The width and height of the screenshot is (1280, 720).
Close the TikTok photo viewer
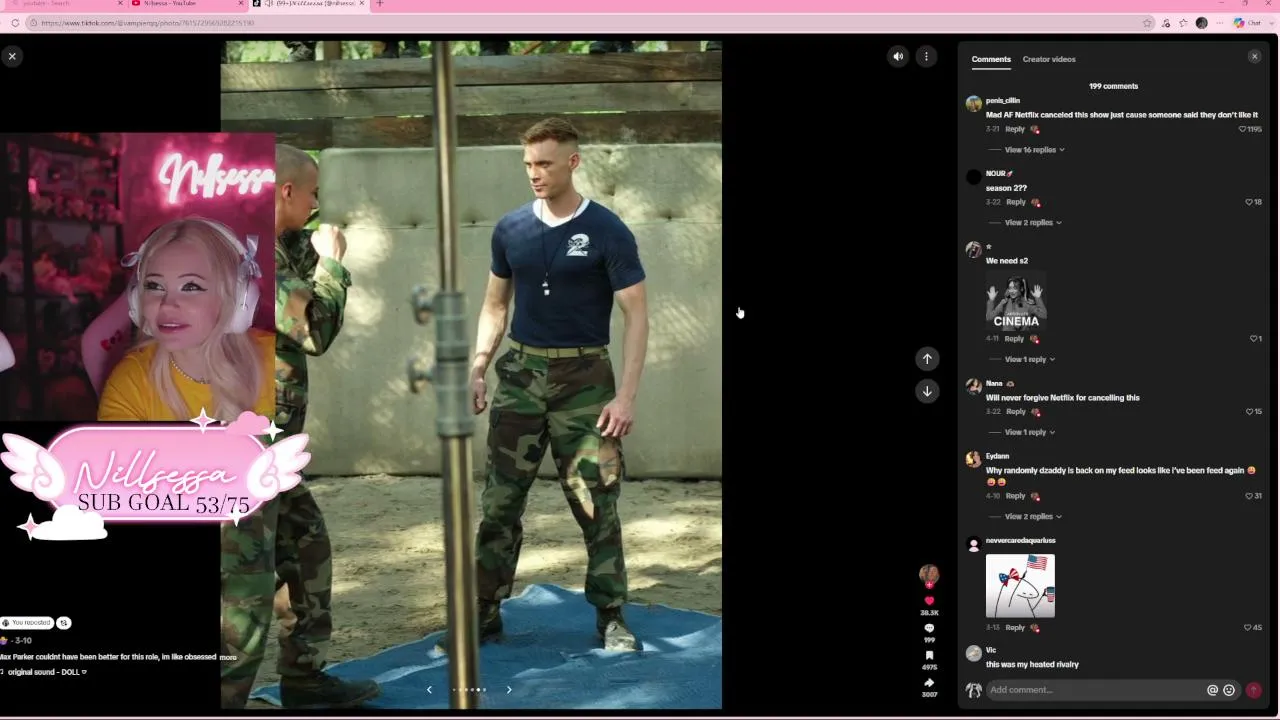point(12,56)
